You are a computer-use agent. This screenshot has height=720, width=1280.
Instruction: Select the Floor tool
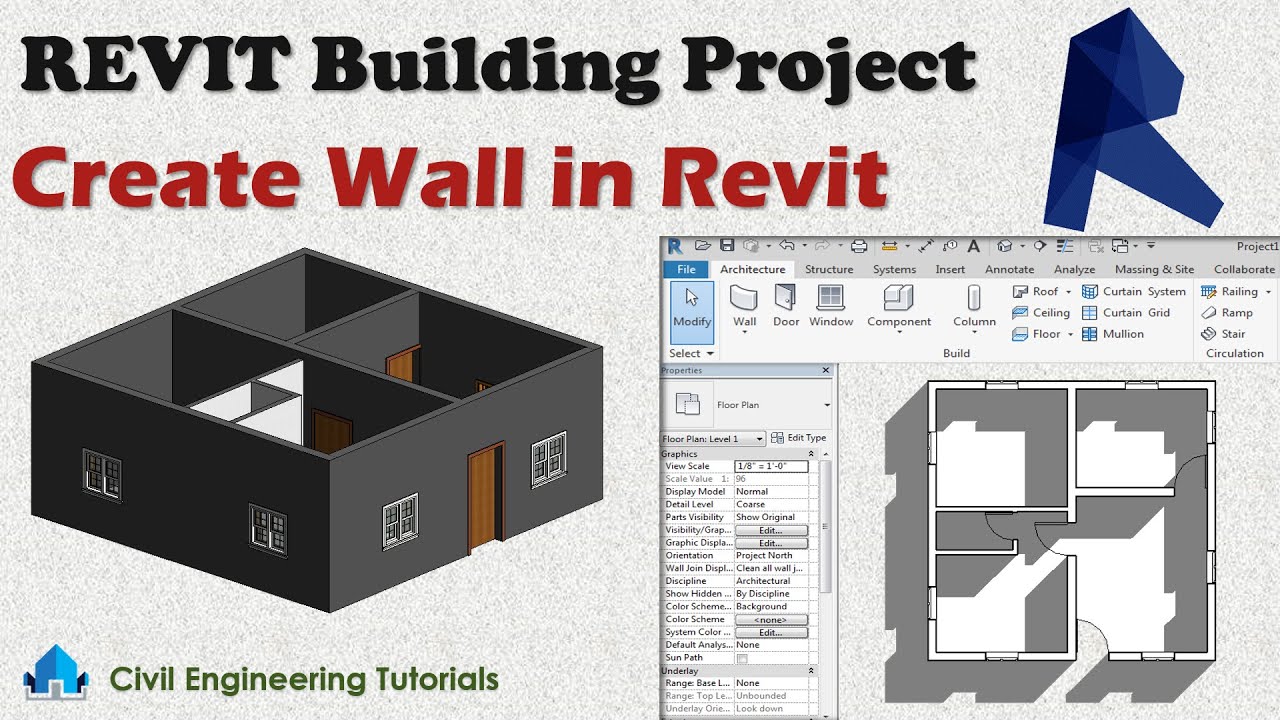[1036, 334]
